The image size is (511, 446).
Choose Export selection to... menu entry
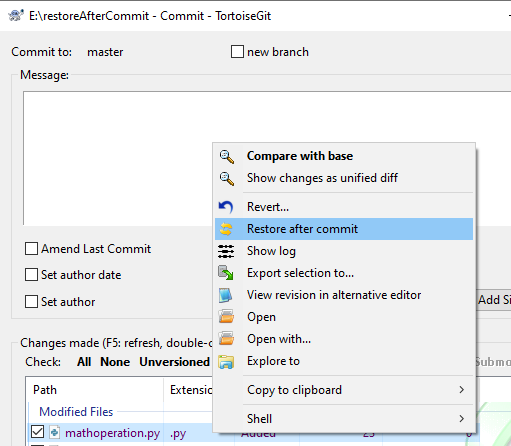344,273
